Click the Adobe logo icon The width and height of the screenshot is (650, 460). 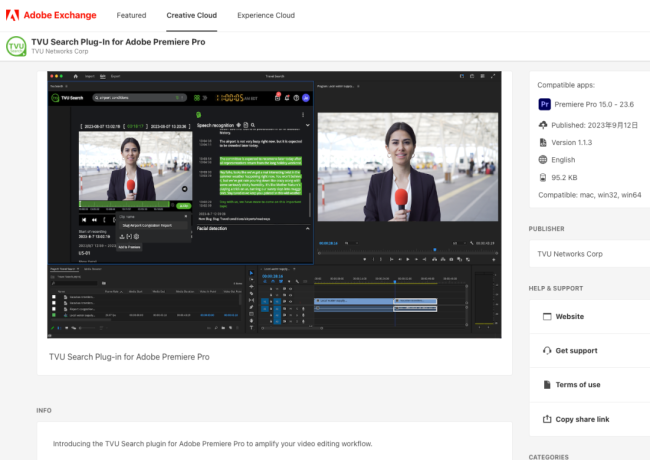(12, 15)
